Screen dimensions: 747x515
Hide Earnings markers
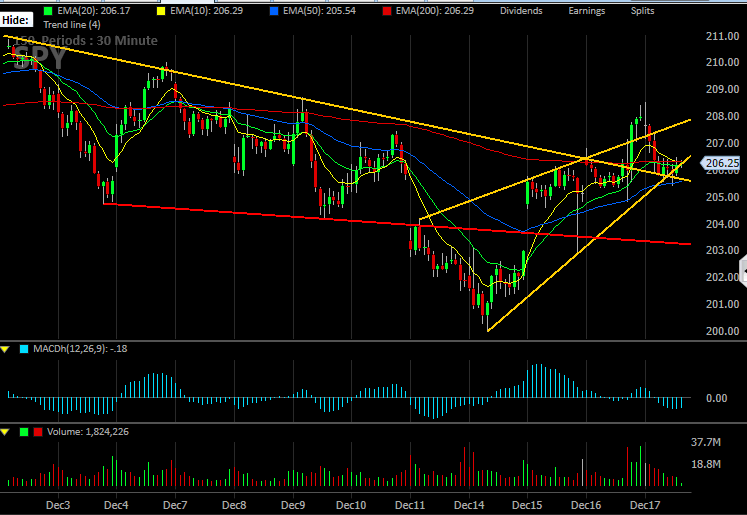click(586, 10)
